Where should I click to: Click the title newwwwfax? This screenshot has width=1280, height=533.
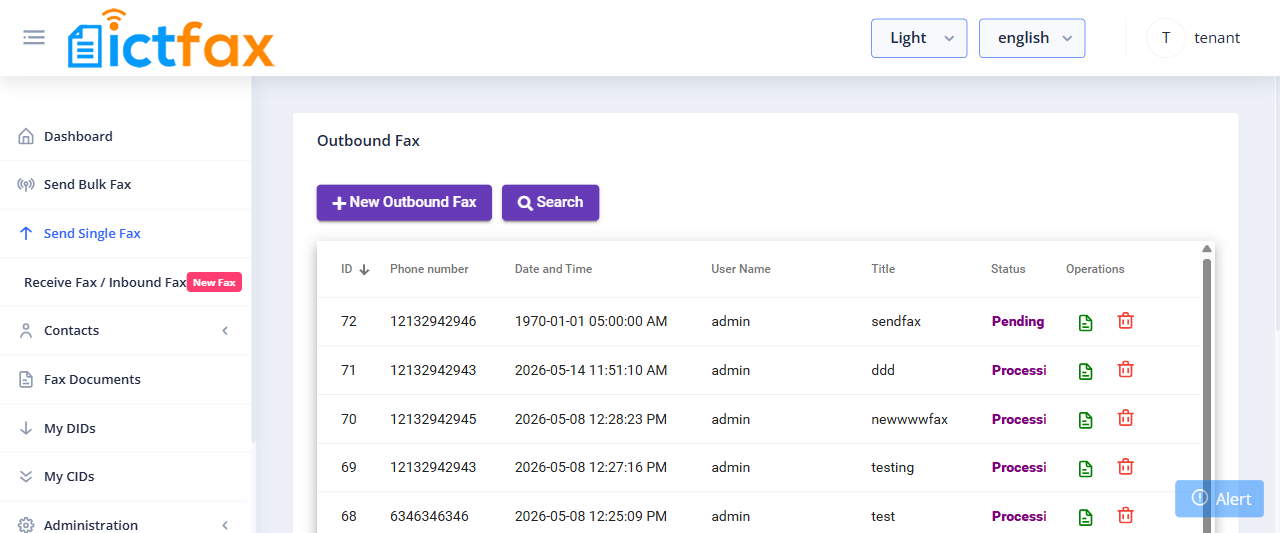click(x=909, y=419)
